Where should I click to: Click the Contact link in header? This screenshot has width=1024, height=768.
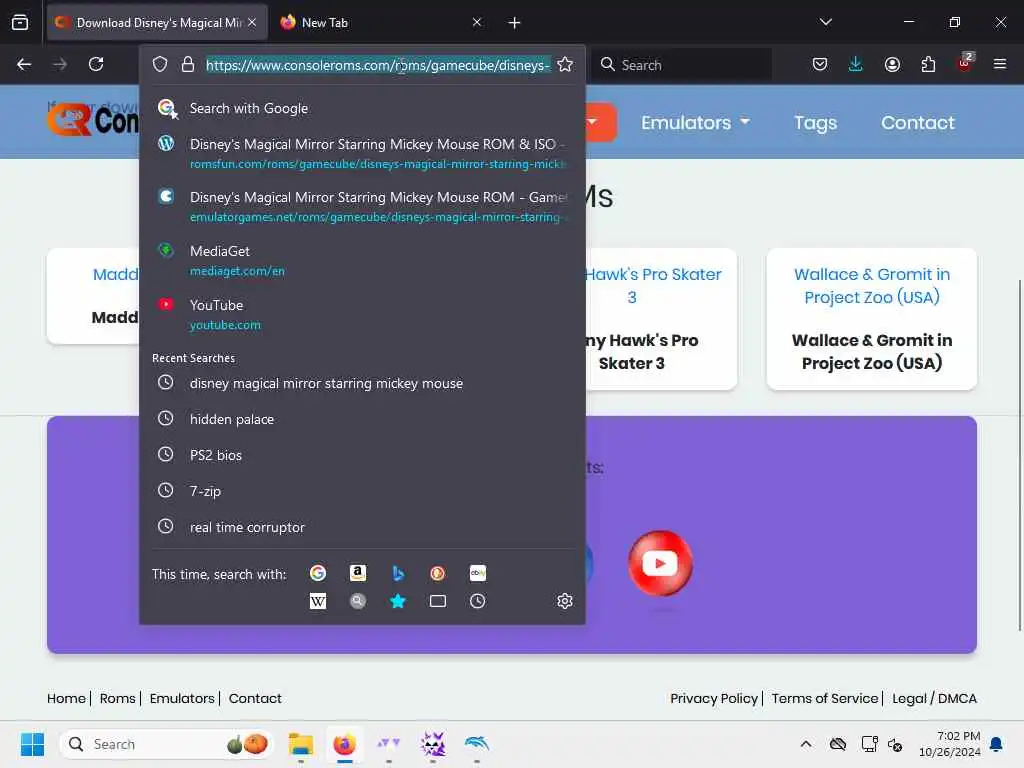(x=918, y=123)
